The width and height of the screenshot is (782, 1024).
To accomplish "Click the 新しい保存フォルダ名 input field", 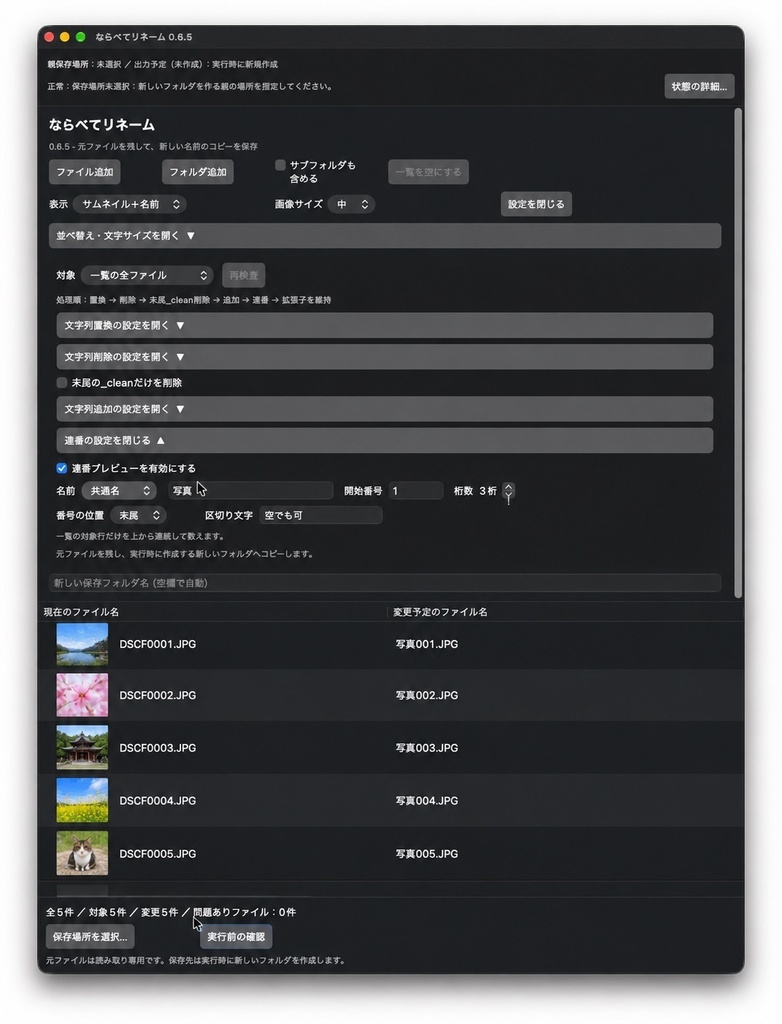I will [385, 583].
